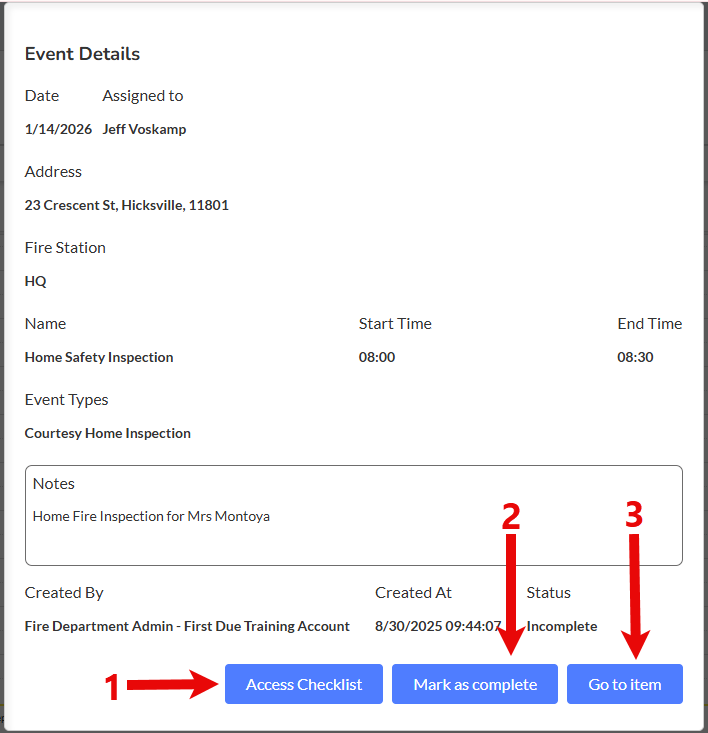The image size is (708, 733).
Task: Click the Event Details heading
Action: [x=82, y=54]
